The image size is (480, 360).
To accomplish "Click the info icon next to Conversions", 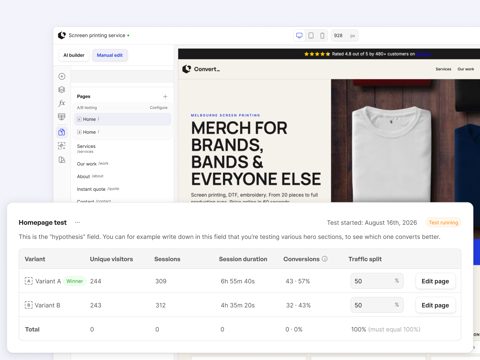I will pos(325,259).
